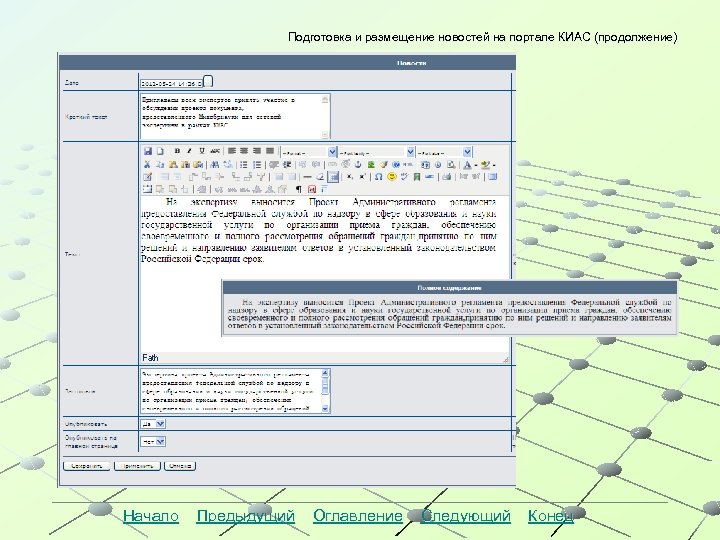Viewport: 720px width, 540px height.
Task: Click the 'Сохранить' button
Action: click(x=86, y=466)
